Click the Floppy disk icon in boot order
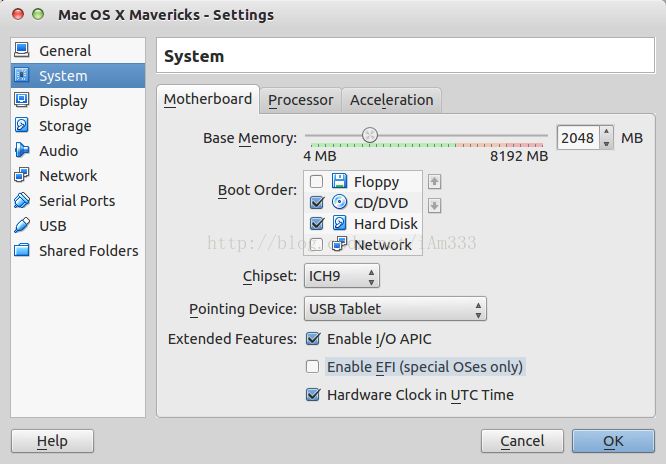 [339, 181]
